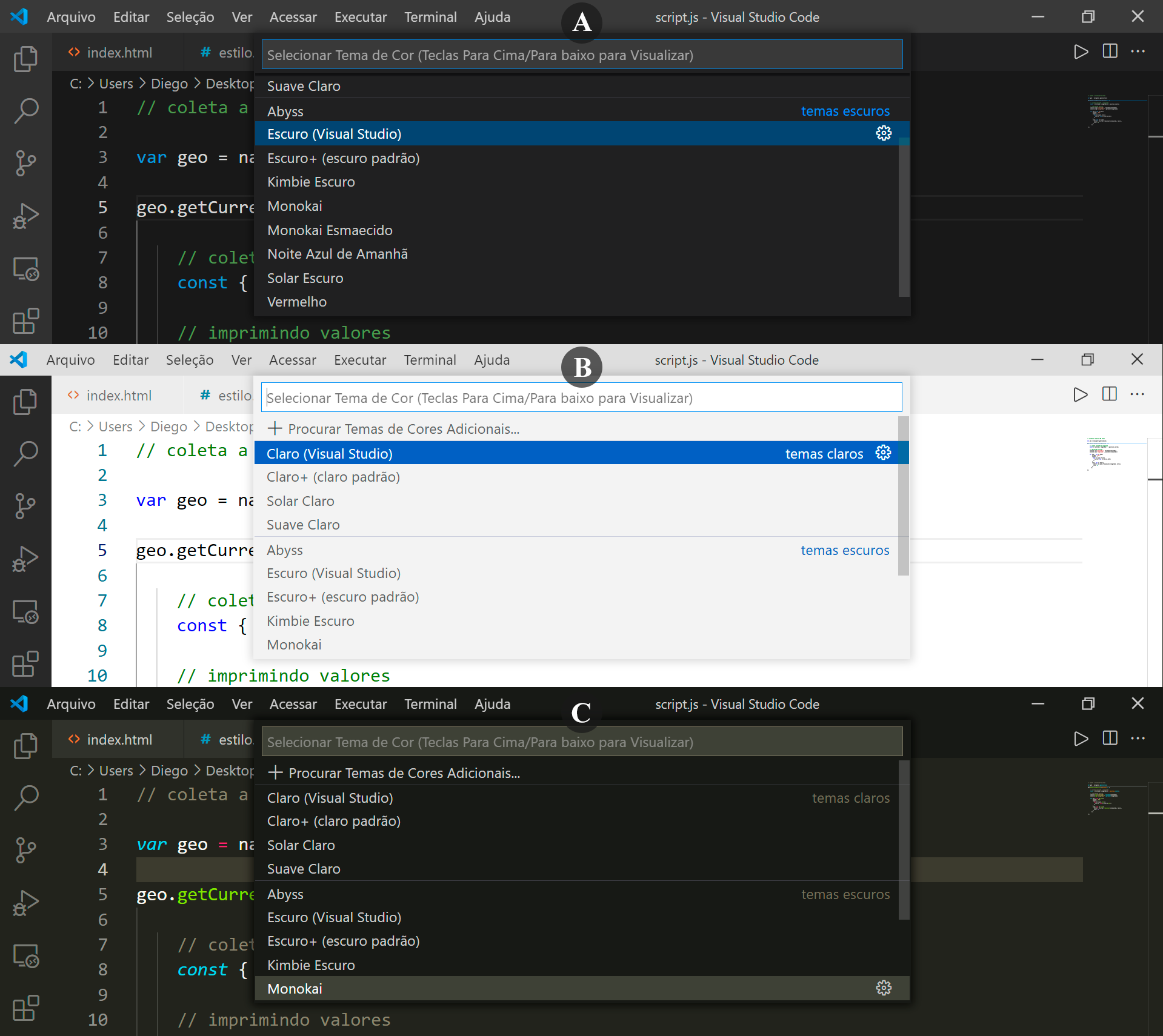Image resolution: width=1163 pixels, height=1036 pixels.
Task: Select Abyss theme in window A
Action: point(582,111)
